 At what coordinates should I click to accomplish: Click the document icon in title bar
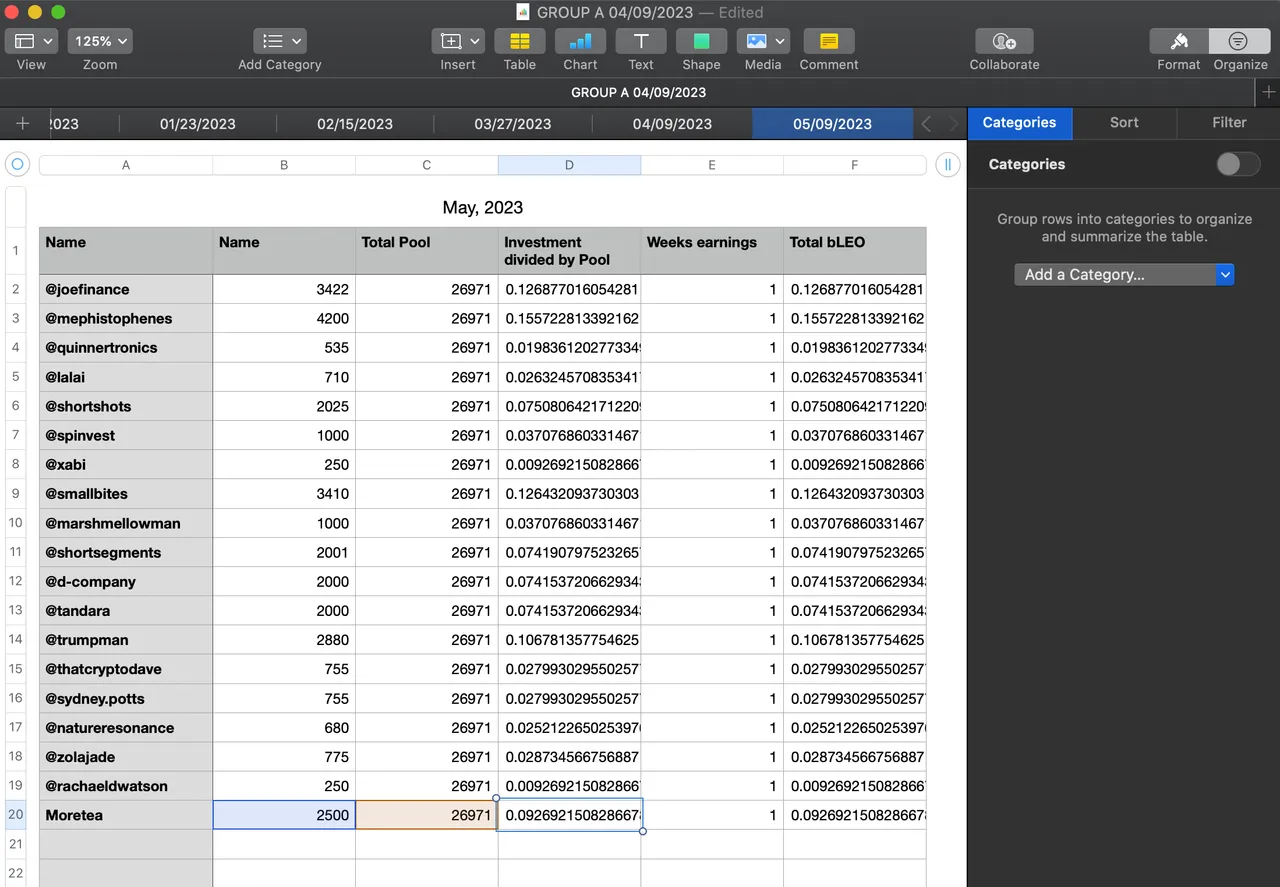523,12
